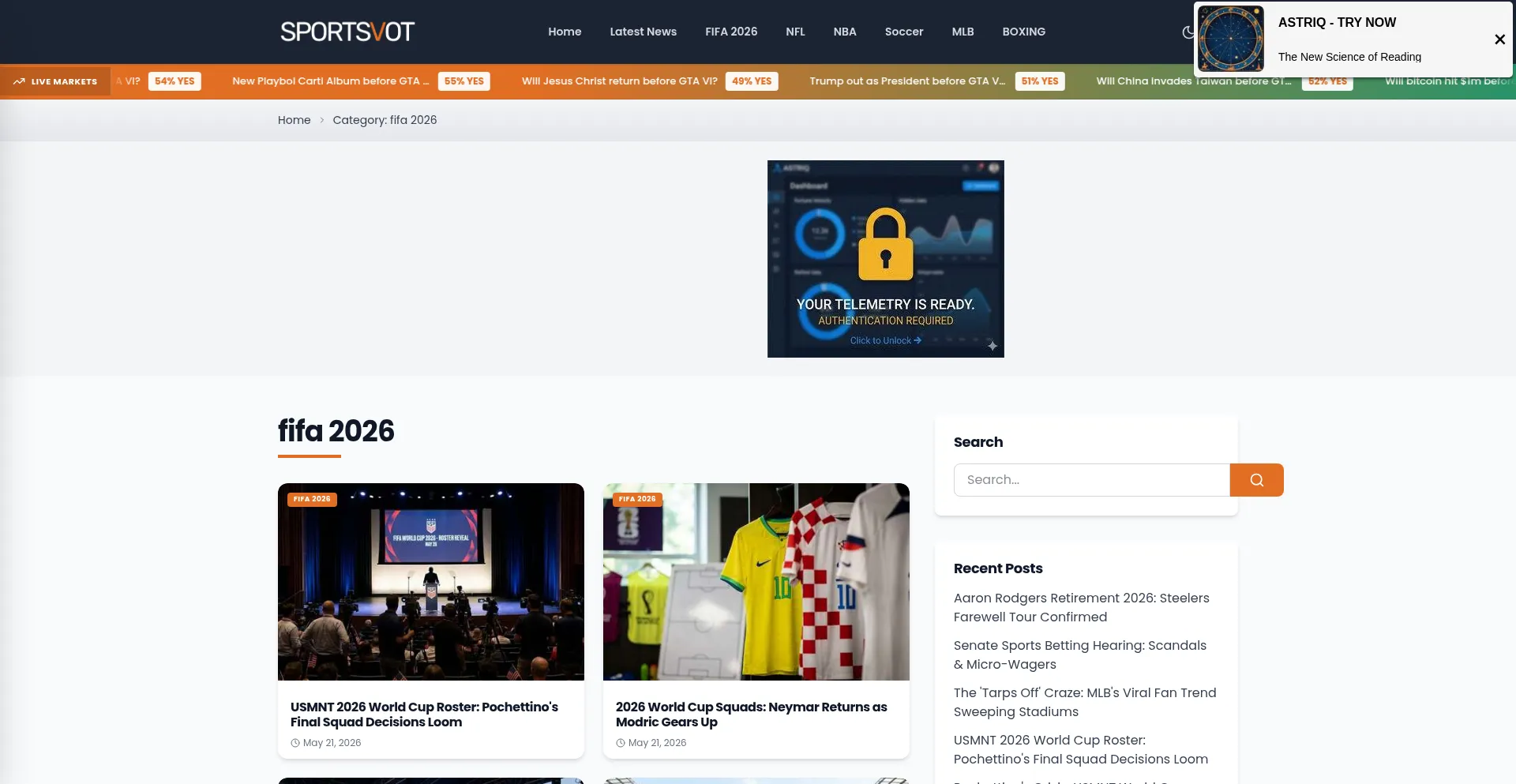
Task: Open the BOXING menu item
Action: (1023, 32)
